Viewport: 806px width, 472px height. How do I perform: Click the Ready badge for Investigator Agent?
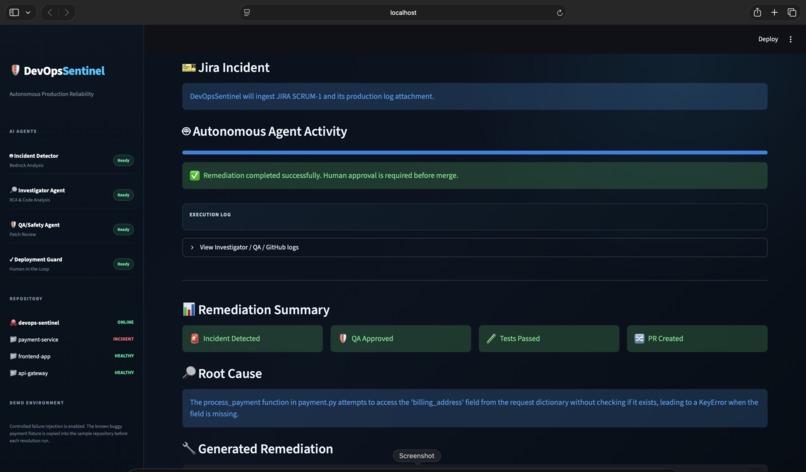coord(123,195)
